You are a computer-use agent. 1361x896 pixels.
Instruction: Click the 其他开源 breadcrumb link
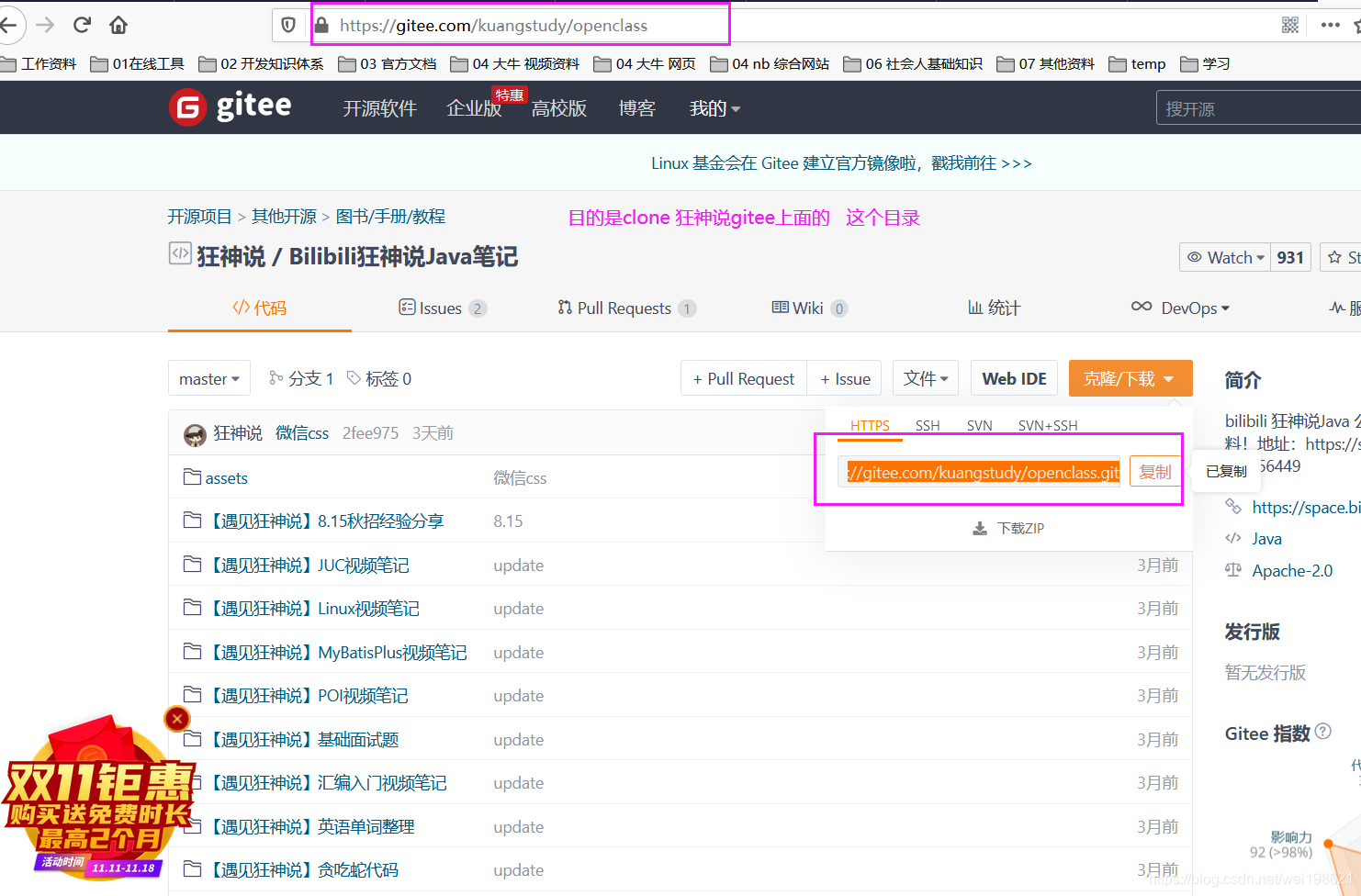pyautogui.click(x=285, y=217)
